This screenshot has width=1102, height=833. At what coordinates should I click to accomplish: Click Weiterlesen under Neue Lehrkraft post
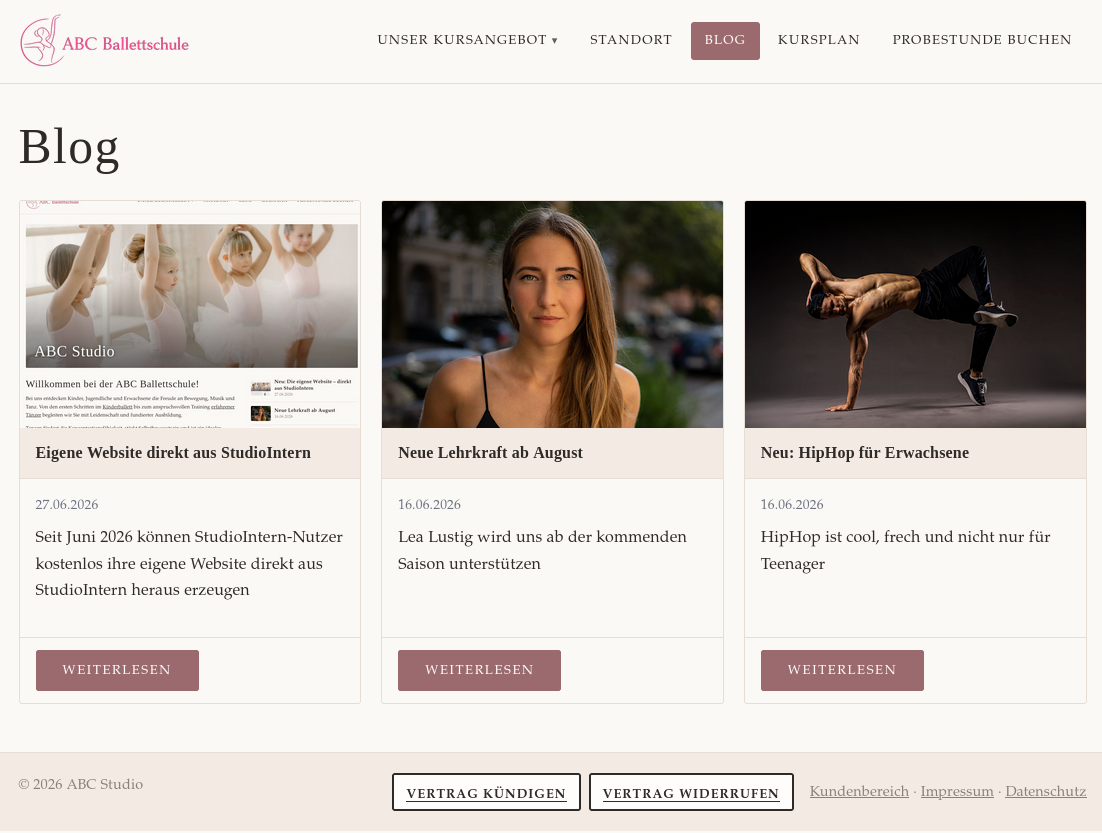coord(479,670)
